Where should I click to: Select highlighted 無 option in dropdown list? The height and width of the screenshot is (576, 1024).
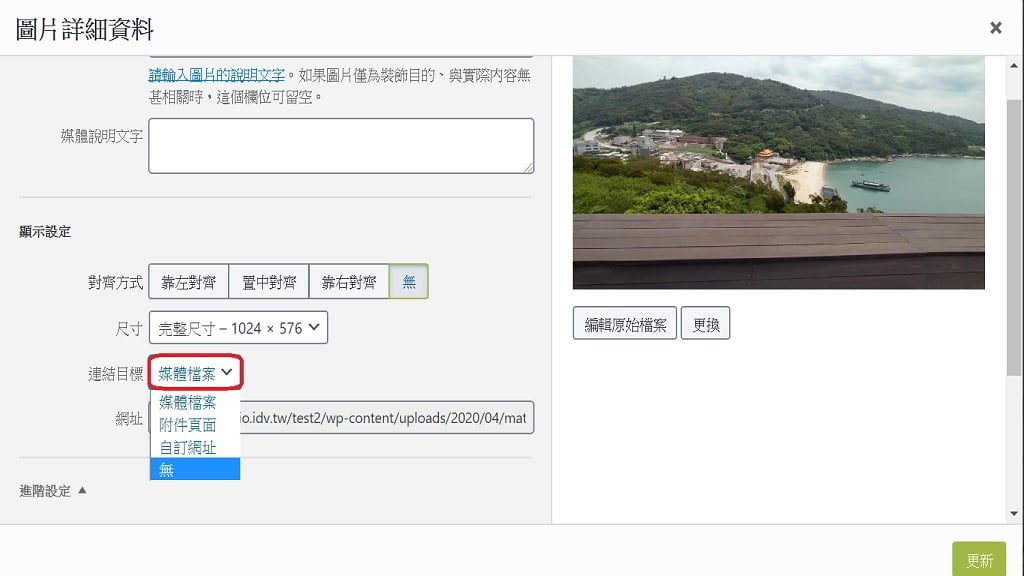tap(194, 469)
